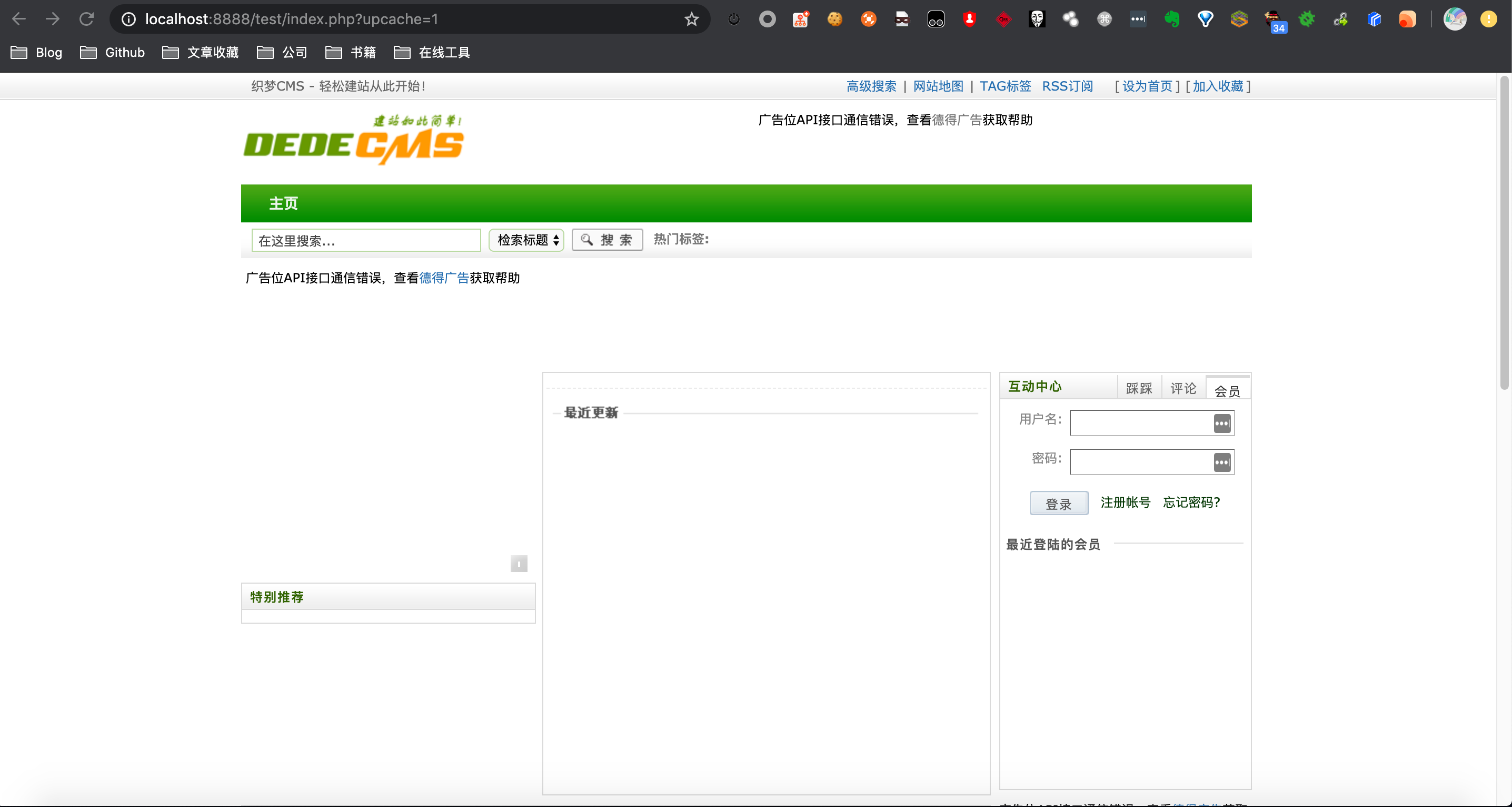Open the ninja extension with badge 34

pyautogui.click(x=1275, y=21)
